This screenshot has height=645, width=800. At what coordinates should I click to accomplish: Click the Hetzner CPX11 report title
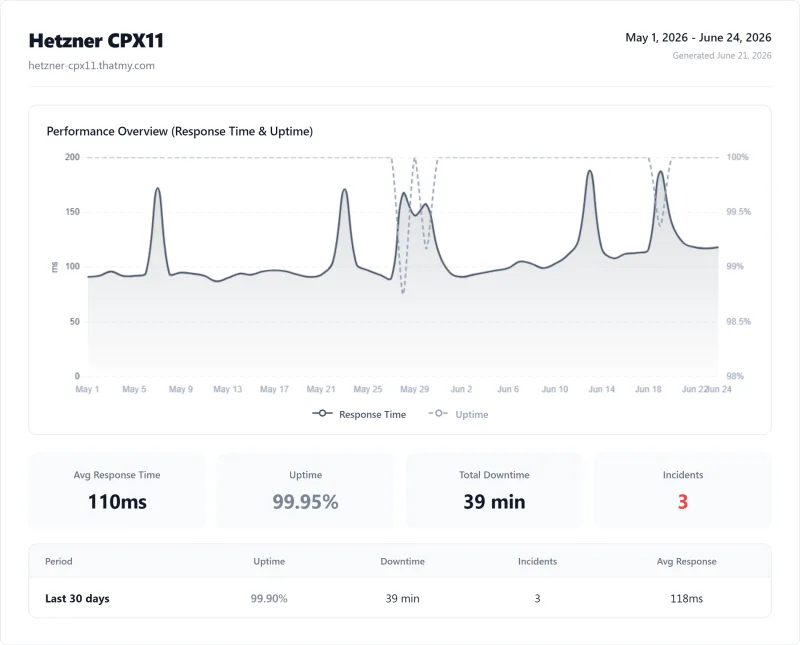[96, 41]
